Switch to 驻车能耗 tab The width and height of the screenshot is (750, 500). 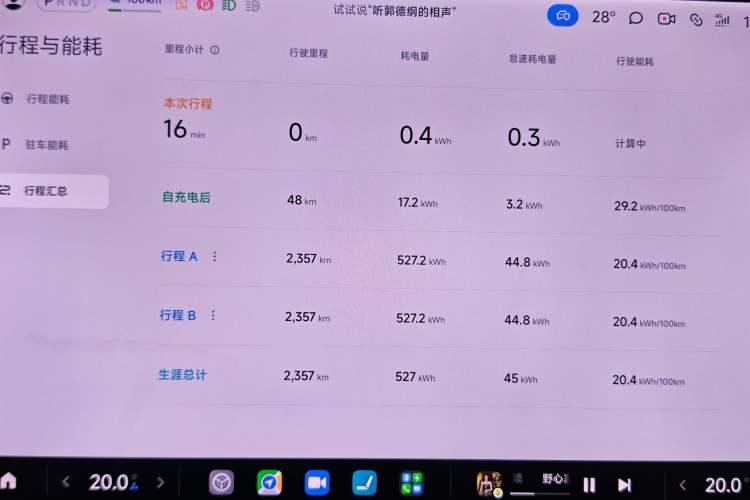[x=47, y=145]
